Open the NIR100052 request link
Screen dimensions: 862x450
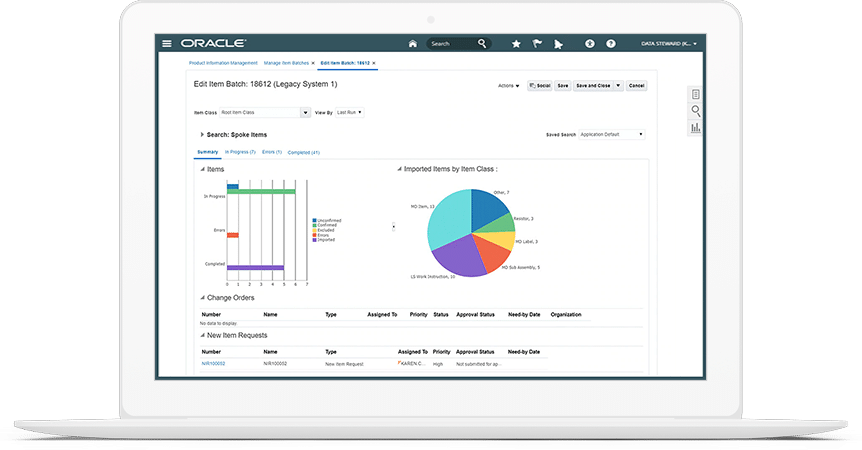click(x=213, y=364)
